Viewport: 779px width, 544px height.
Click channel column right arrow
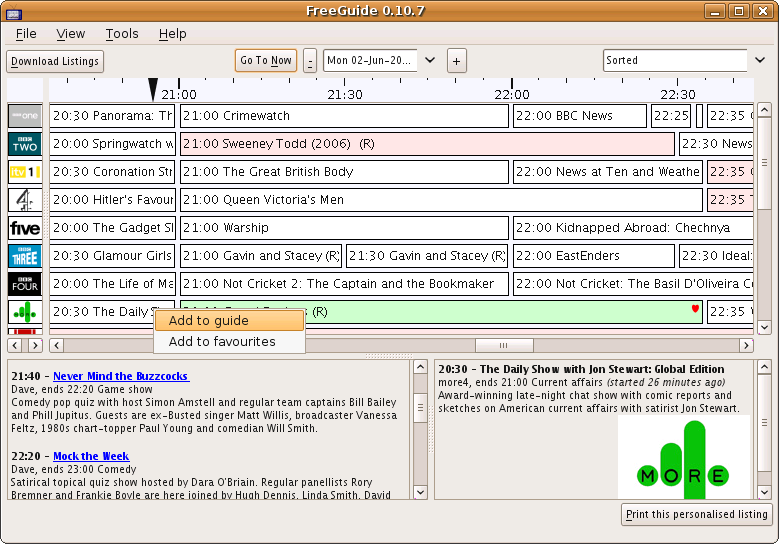[x=35, y=345]
